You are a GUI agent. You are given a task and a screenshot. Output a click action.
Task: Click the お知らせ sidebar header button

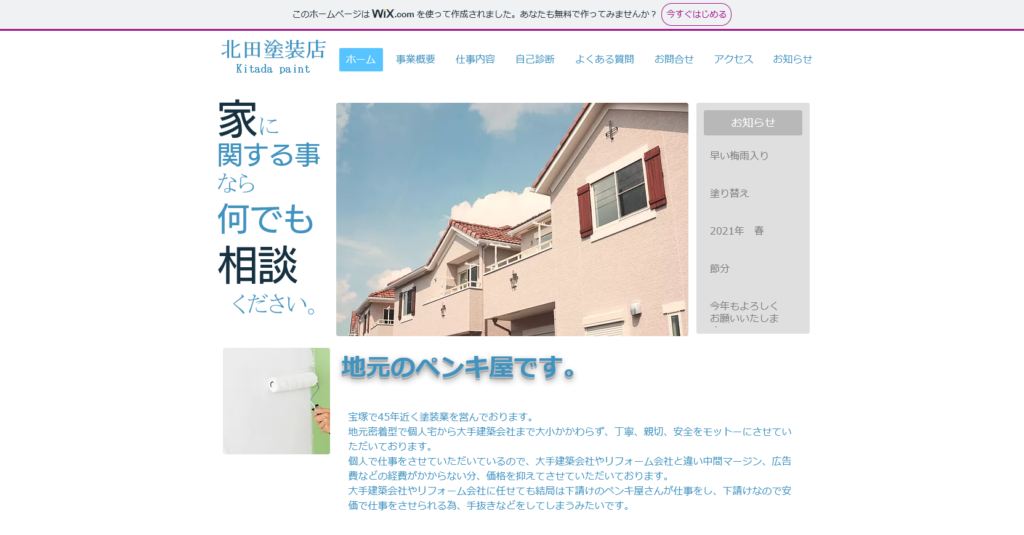[752, 122]
